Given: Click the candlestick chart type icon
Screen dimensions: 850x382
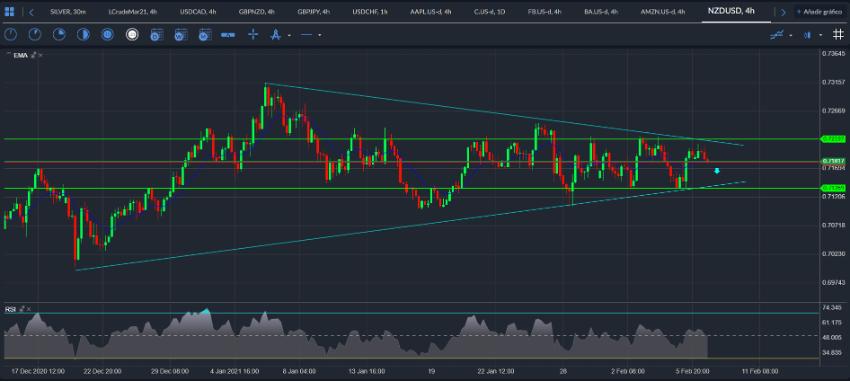Looking at the screenshot, I should (808, 35).
